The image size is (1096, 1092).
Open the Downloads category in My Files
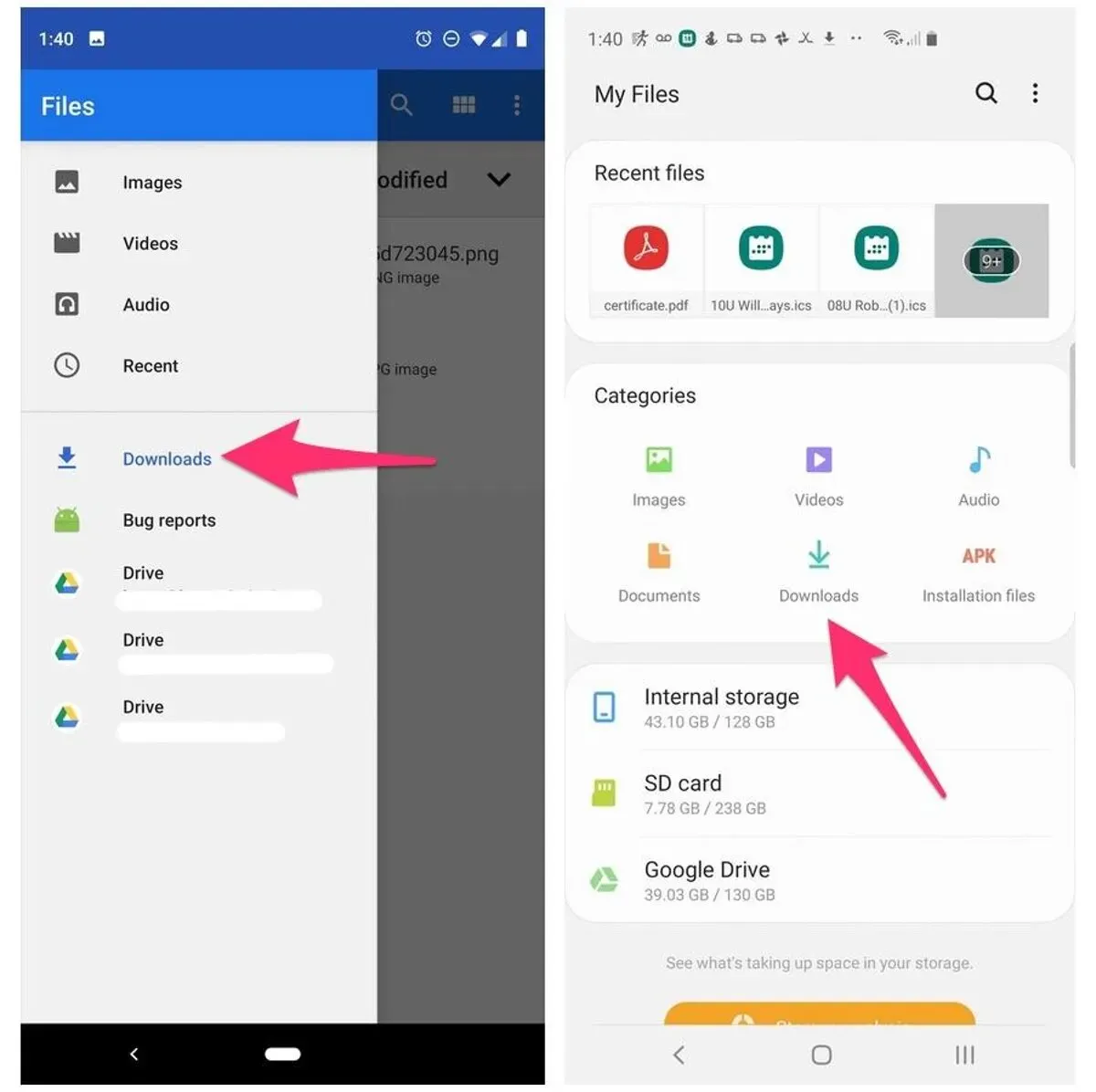818,571
